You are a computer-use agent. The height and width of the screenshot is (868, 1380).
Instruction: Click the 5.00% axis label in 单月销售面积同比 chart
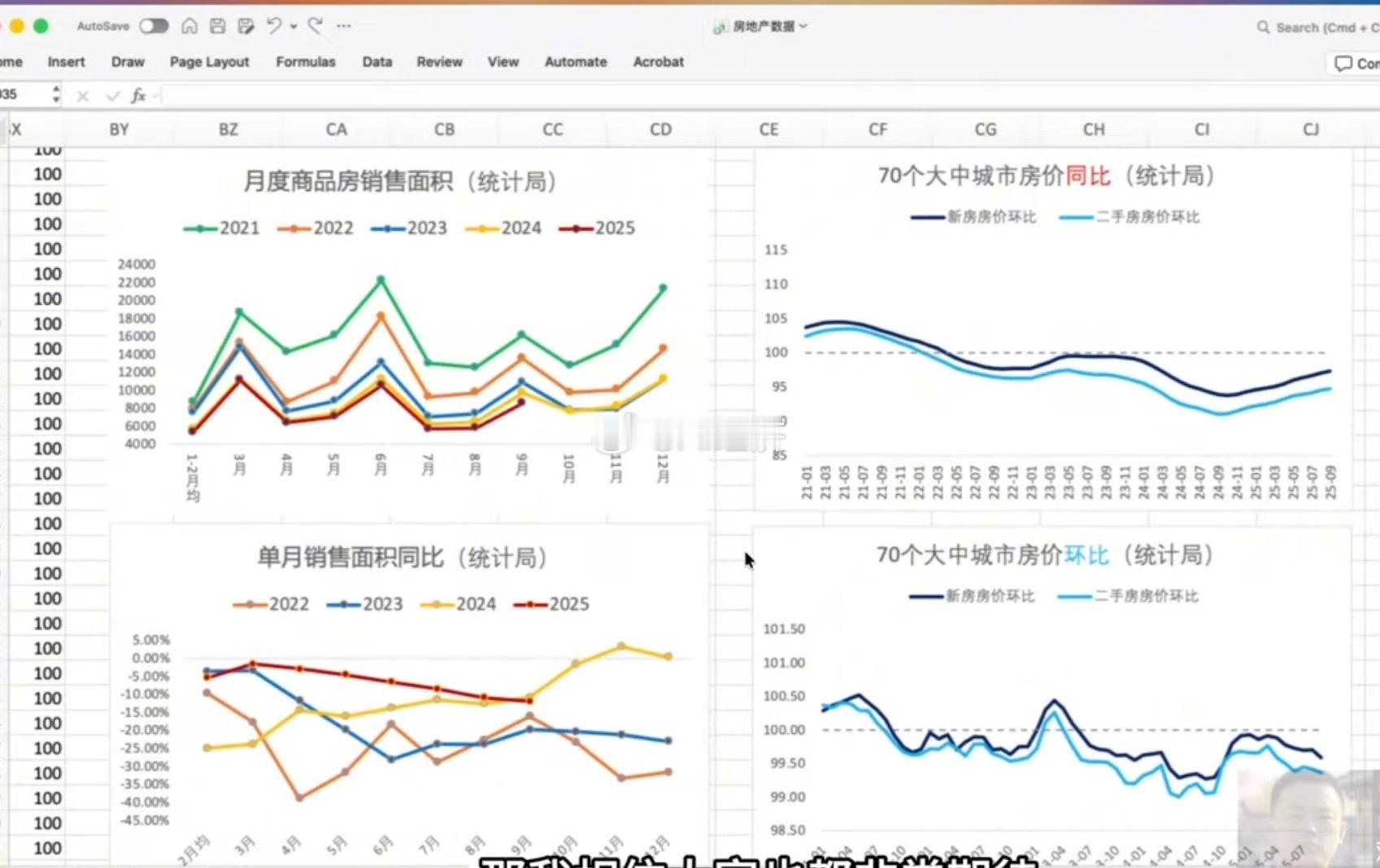(151, 640)
